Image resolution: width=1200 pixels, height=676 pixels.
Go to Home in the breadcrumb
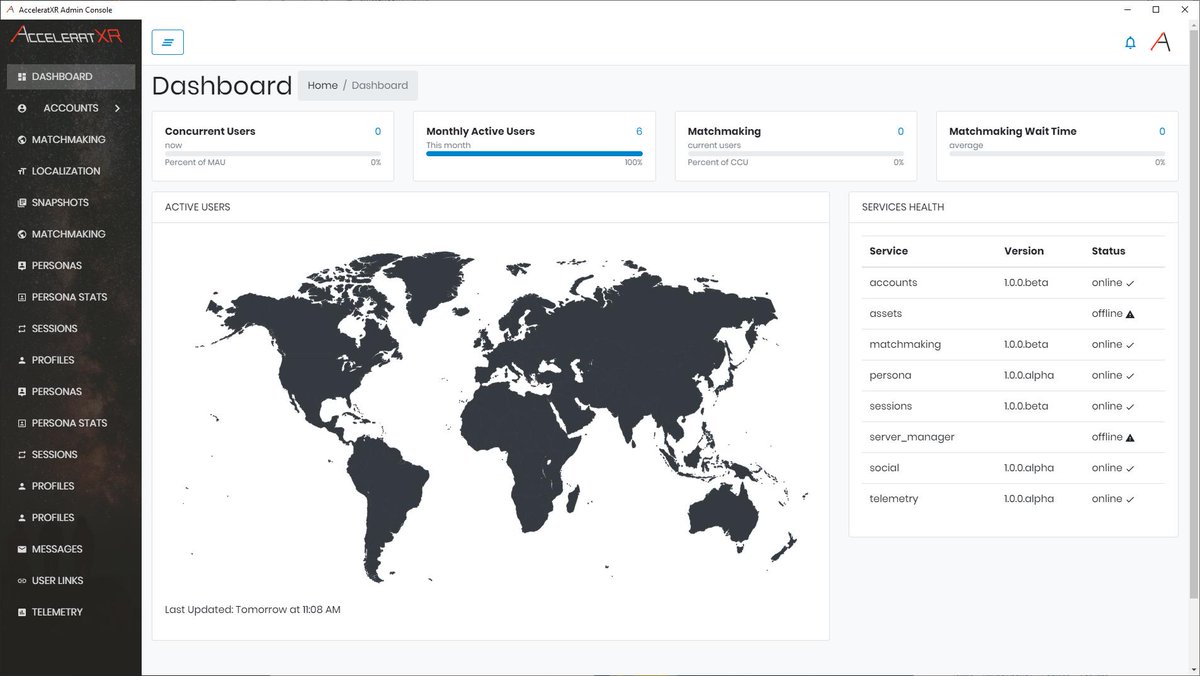pyautogui.click(x=322, y=86)
